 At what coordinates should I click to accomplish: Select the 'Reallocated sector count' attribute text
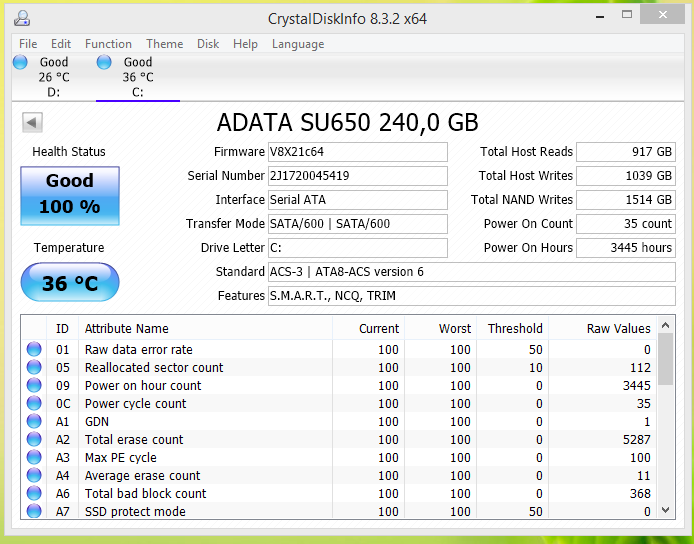click(154, 367)
